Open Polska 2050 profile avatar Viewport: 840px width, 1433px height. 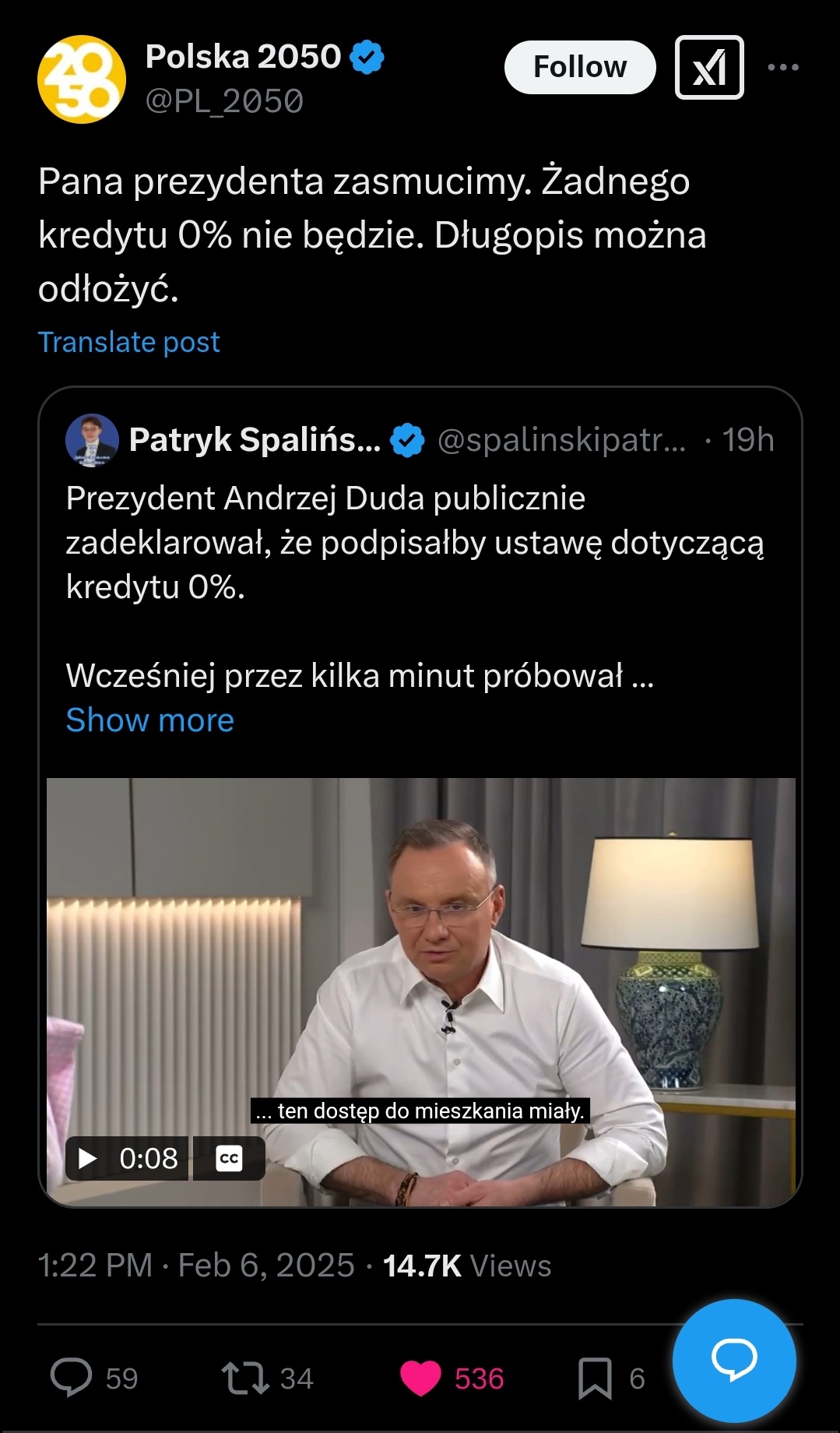pos(82,79)
